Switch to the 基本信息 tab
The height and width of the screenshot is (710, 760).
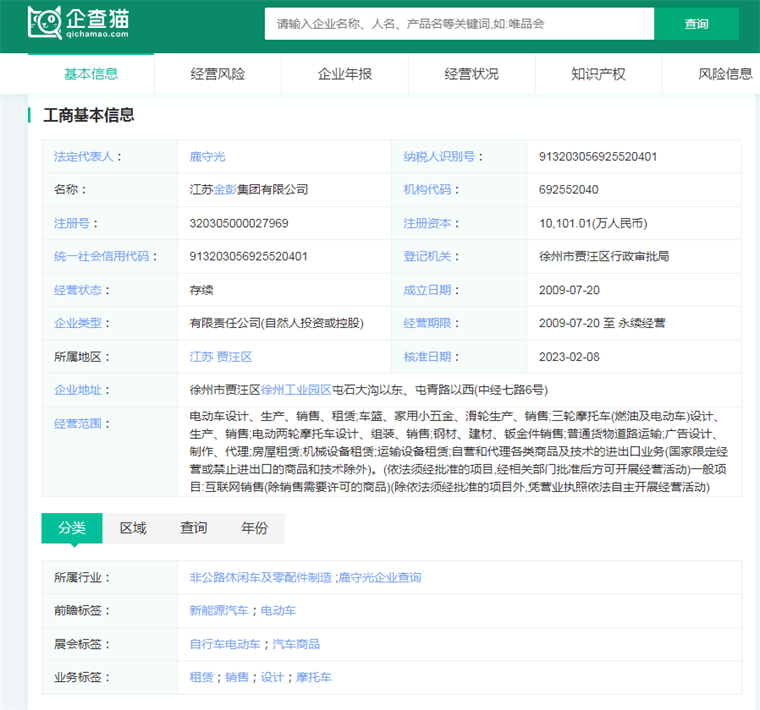tap(91, 74)
